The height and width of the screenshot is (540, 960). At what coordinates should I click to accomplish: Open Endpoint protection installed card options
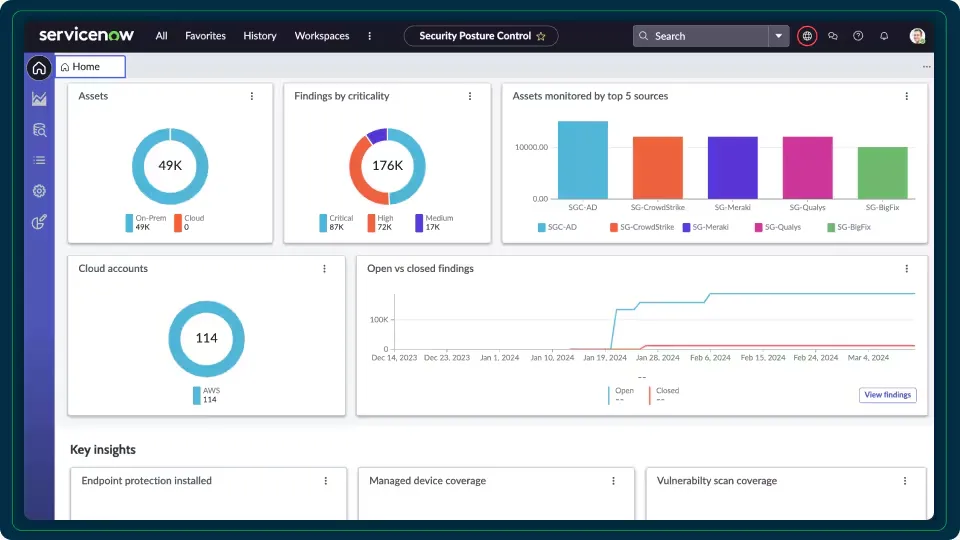(x=326, y=481)
